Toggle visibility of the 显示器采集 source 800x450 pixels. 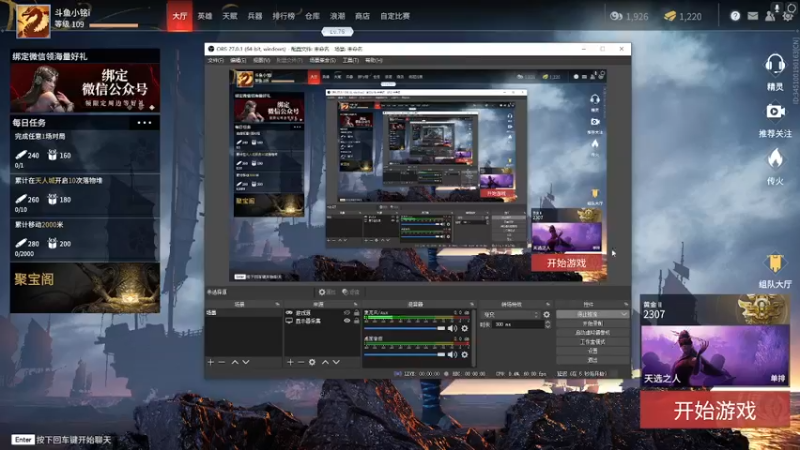(x=347, y=321)
